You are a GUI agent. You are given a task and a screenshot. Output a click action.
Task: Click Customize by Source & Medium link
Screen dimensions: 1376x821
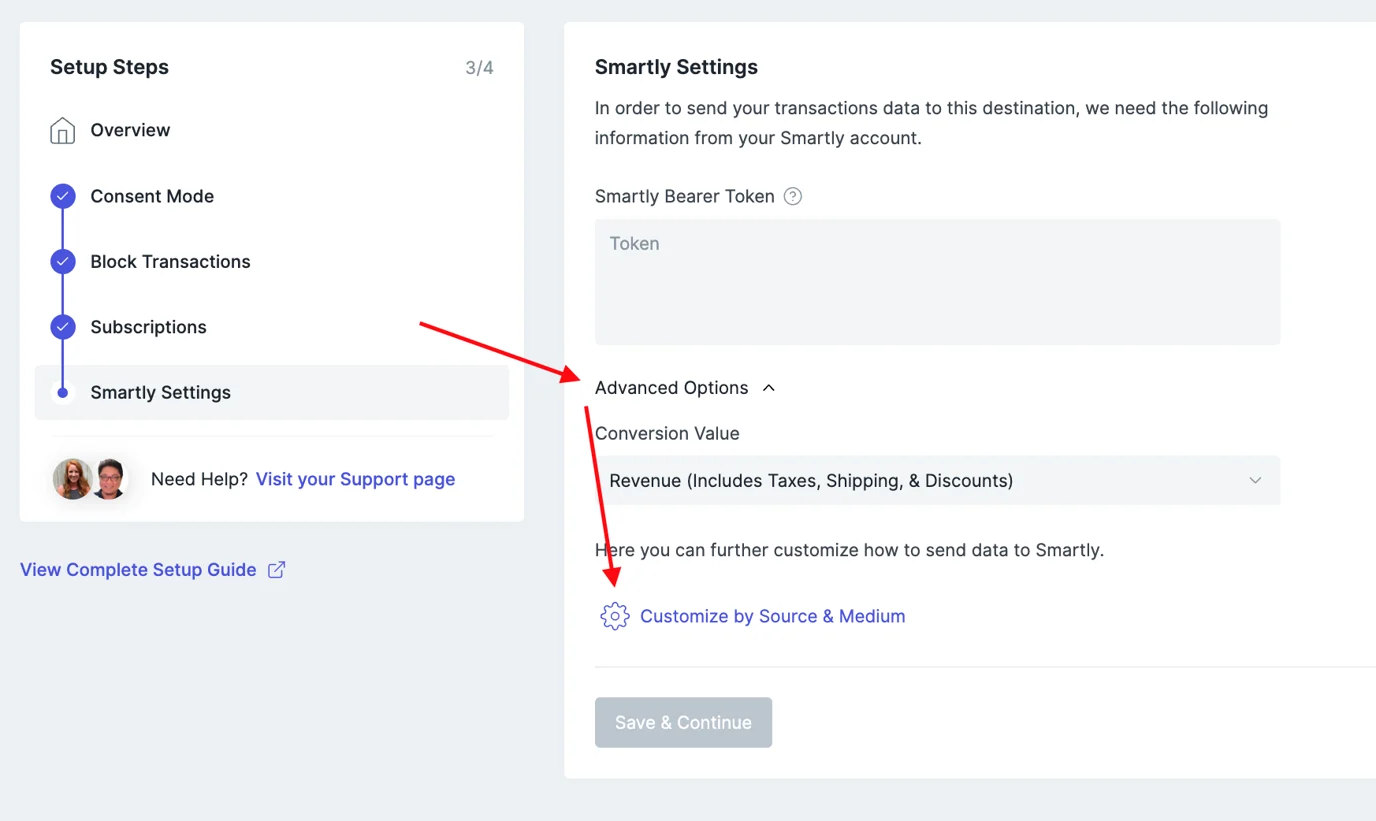coord(772,616)
